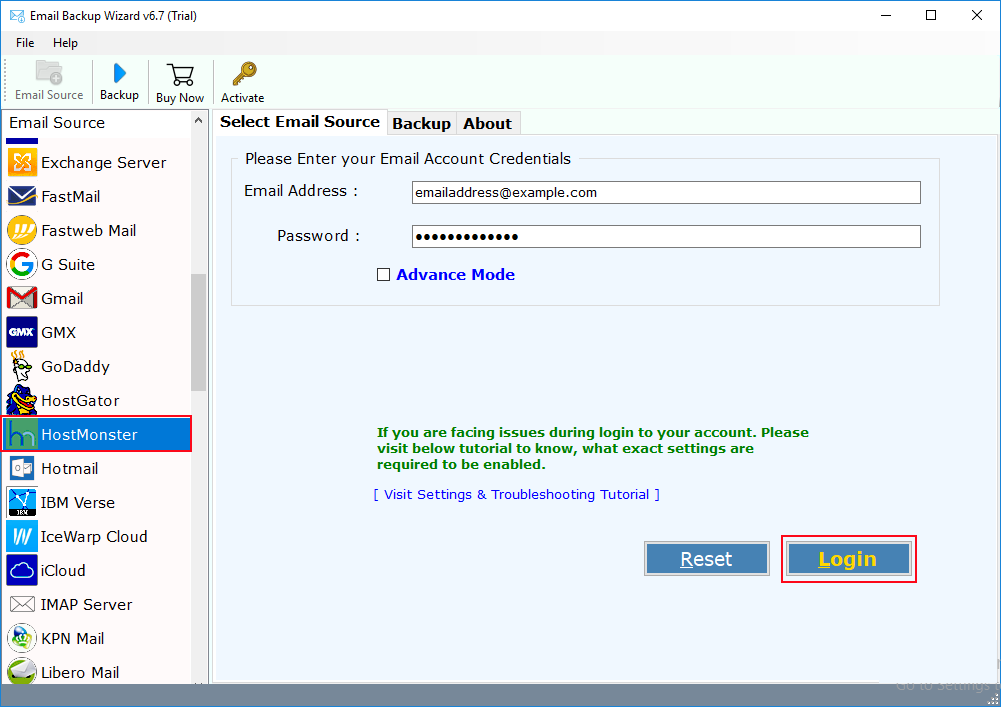Open Visit Settings & Troubleshooting Tutorial link
This screenshot has width=1001, height=707.
pyautogui.click(x=516, y=494)
